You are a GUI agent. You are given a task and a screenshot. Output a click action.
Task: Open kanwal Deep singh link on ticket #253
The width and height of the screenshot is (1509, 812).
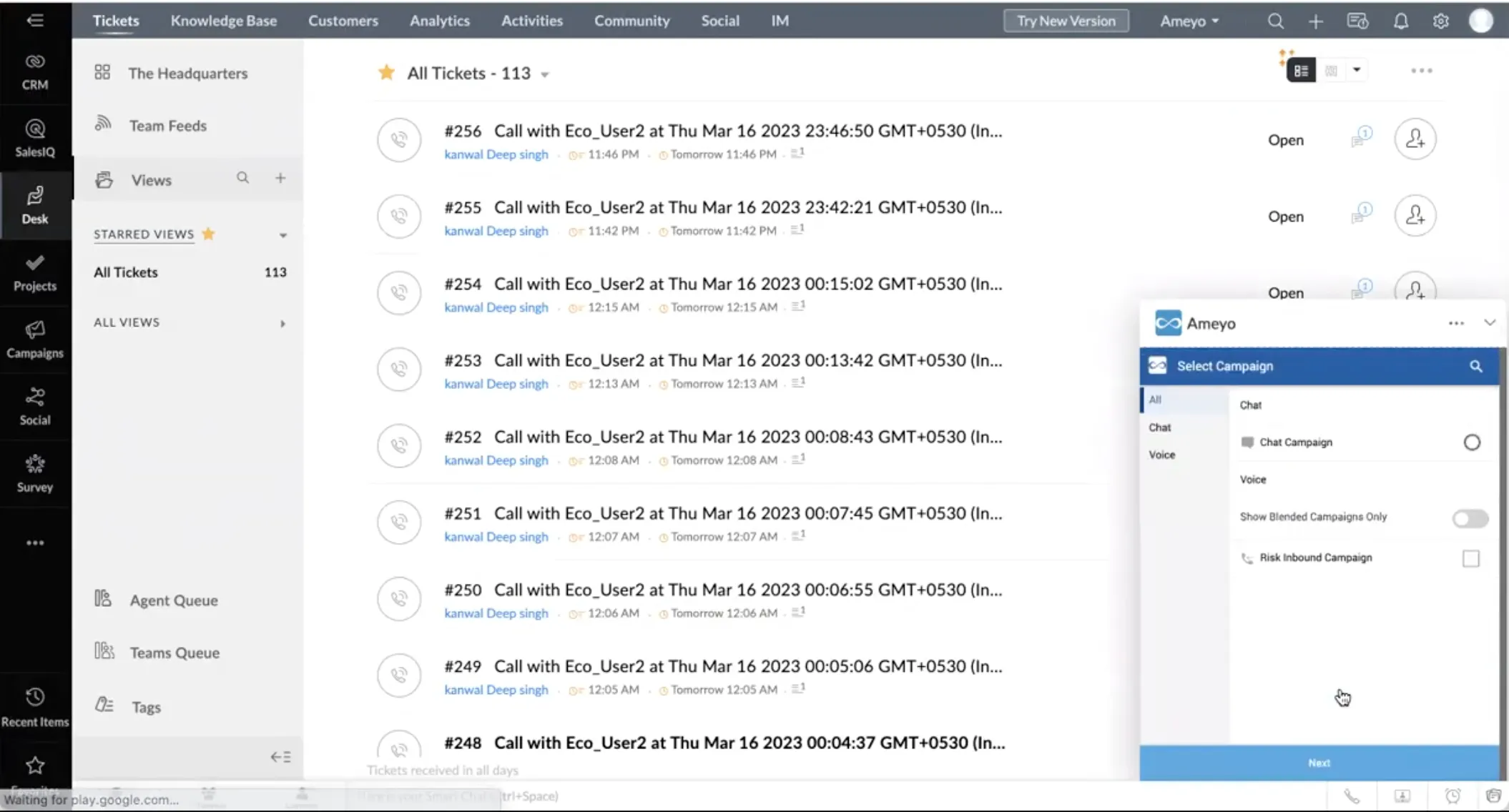pyautogui.click(x=496, y=384)
